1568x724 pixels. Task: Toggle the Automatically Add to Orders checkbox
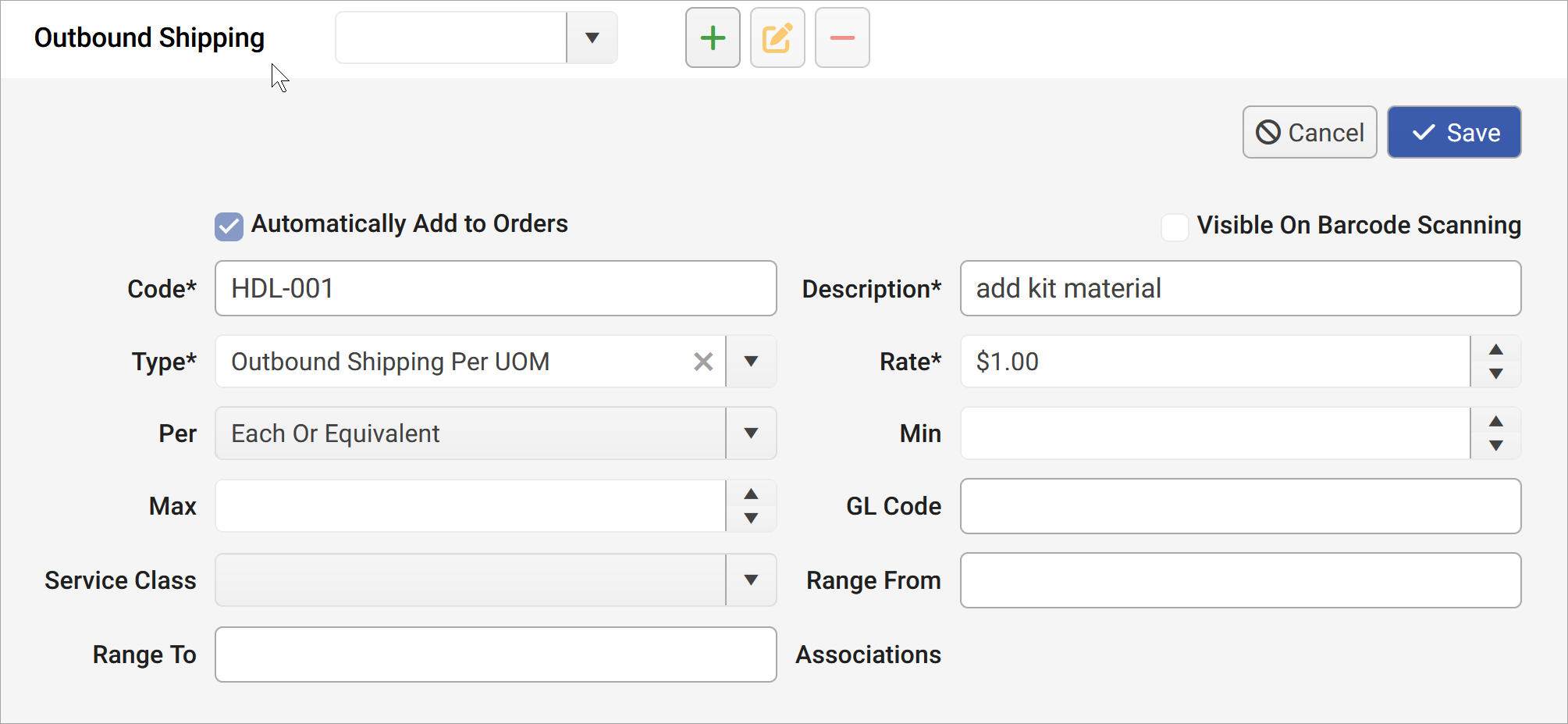[x=228, y=226]
